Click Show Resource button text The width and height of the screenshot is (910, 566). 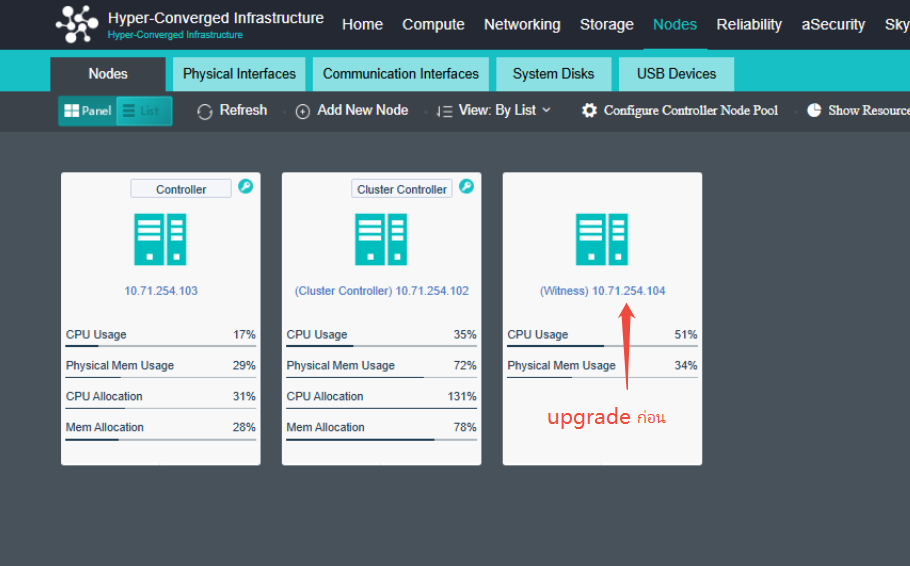click(869, 110)
